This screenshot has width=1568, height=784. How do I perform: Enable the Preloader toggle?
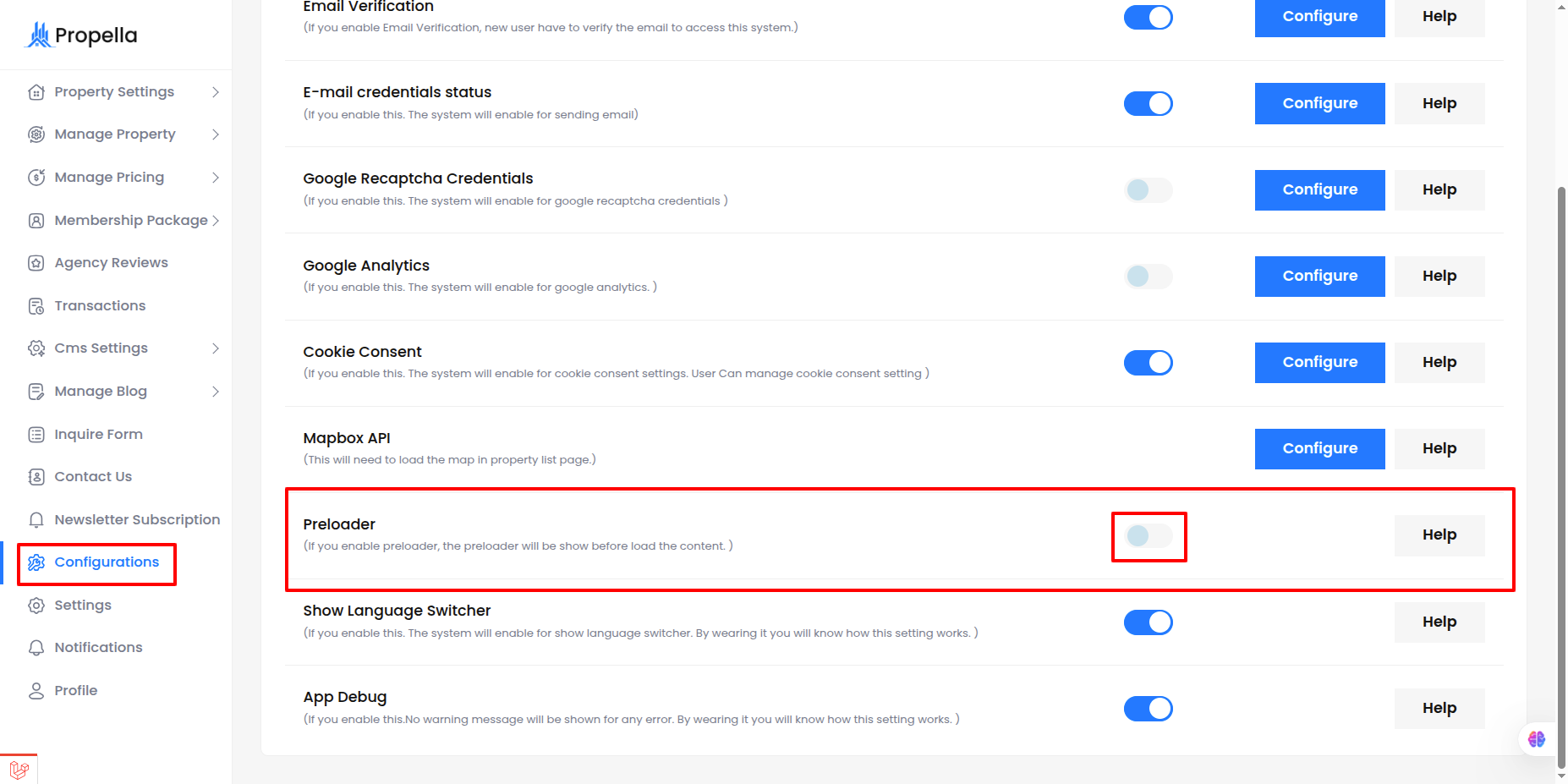(x=1149, y=535)
